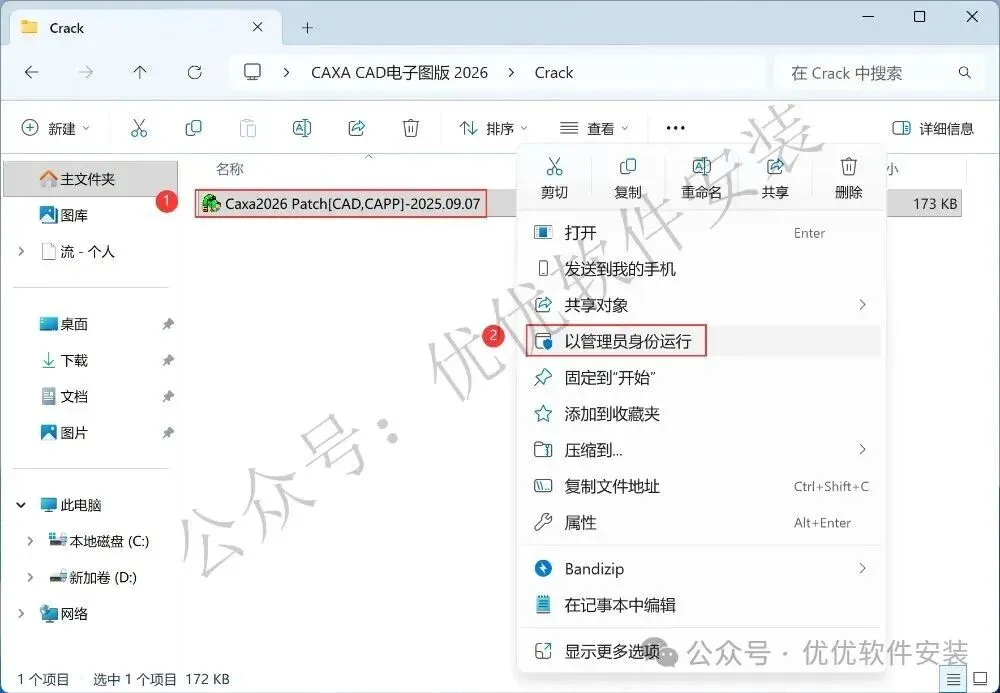Viewport: 1000px width, 693px height.
Task: Click Rename in the context menu header
Action: [701, 178]
